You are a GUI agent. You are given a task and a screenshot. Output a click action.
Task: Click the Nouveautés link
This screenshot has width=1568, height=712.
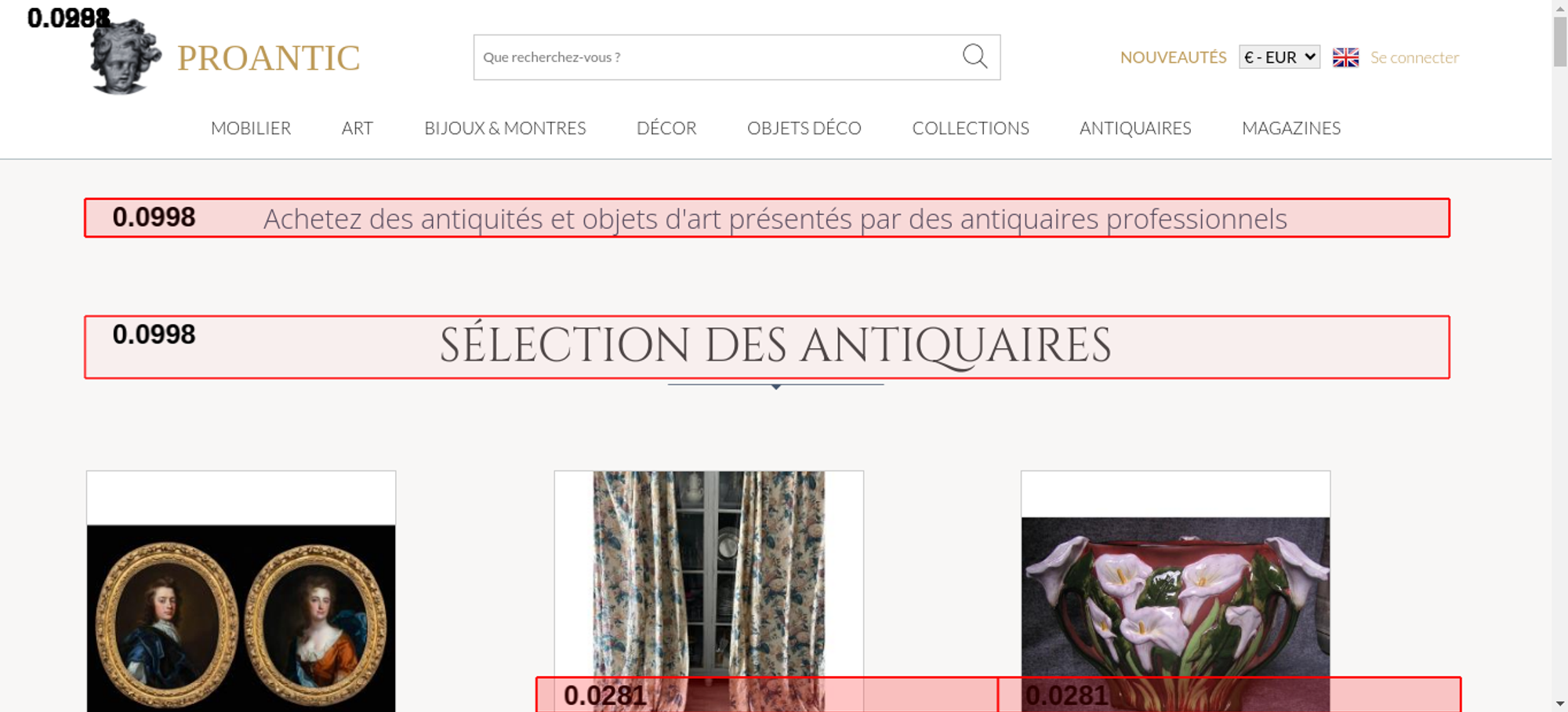(x=1173, y=57)
